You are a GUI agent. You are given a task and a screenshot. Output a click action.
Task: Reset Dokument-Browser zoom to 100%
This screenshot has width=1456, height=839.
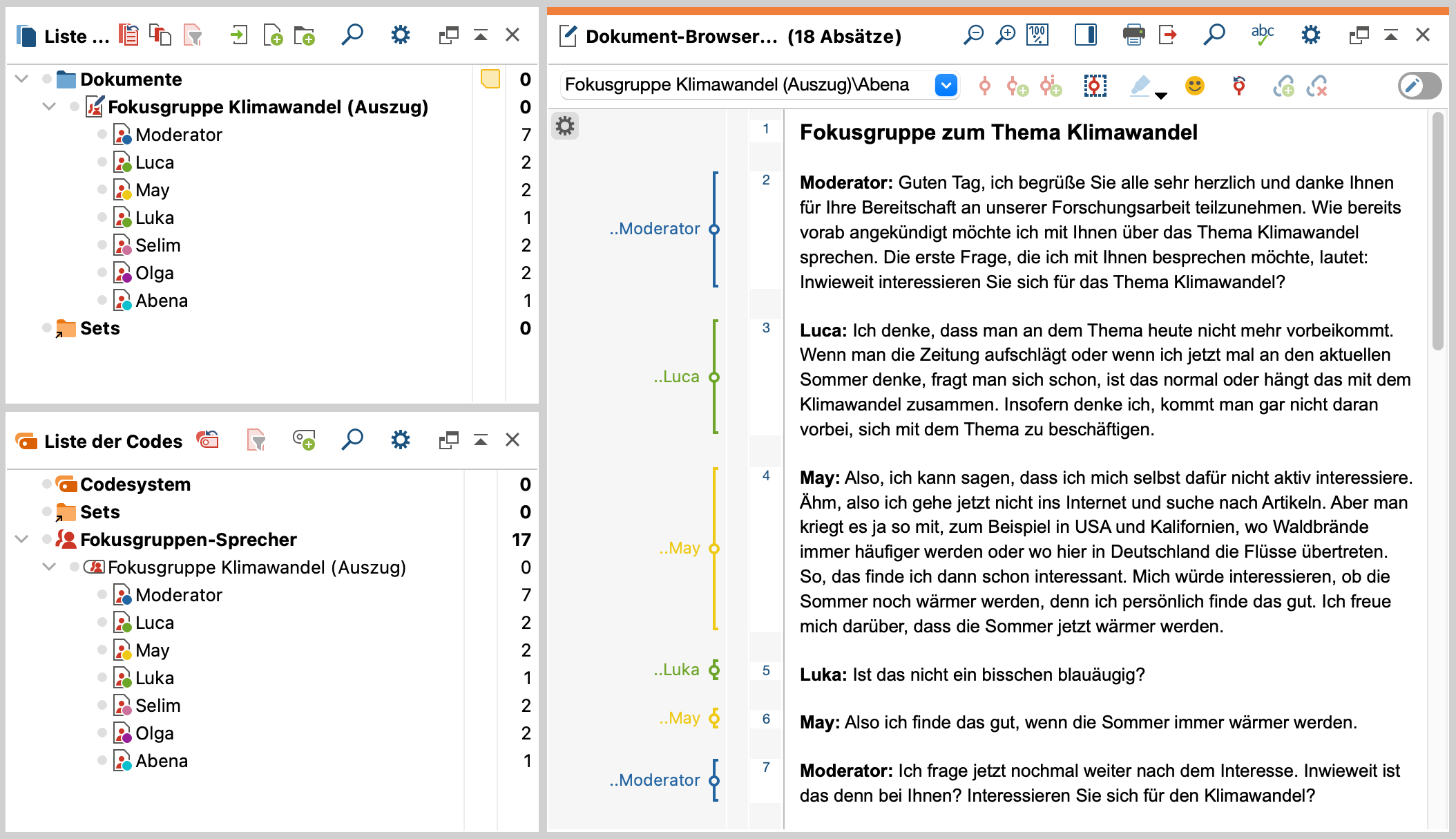1037,35
